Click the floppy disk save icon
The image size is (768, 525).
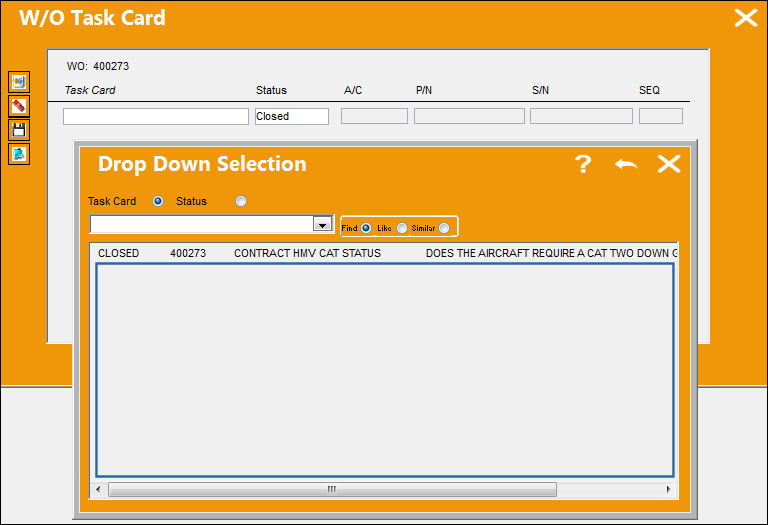tap(19, 130)
